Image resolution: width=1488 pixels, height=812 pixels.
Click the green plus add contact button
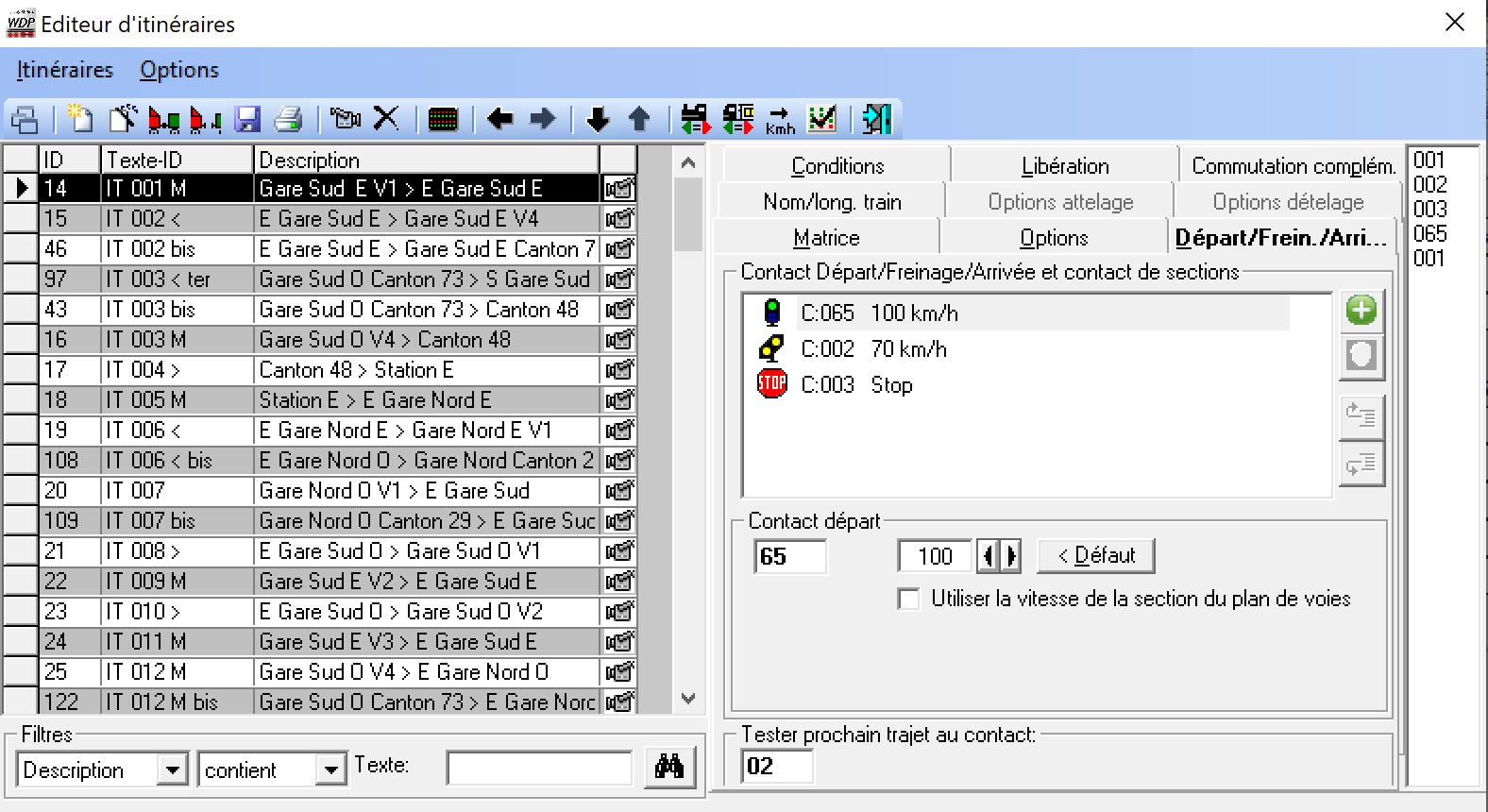(1361, 311)
